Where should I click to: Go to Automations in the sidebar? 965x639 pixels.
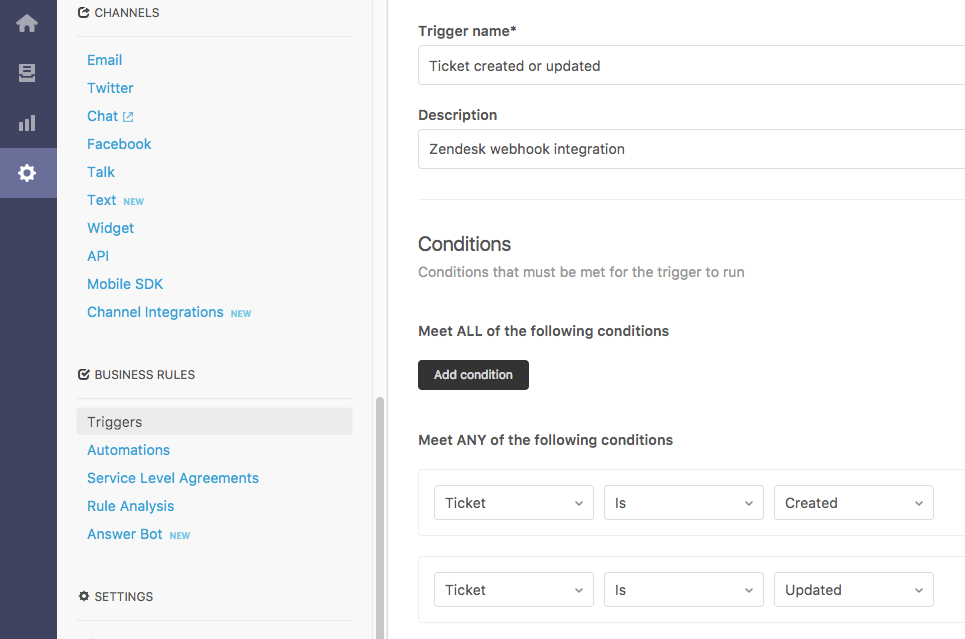[x=128, y=450]
